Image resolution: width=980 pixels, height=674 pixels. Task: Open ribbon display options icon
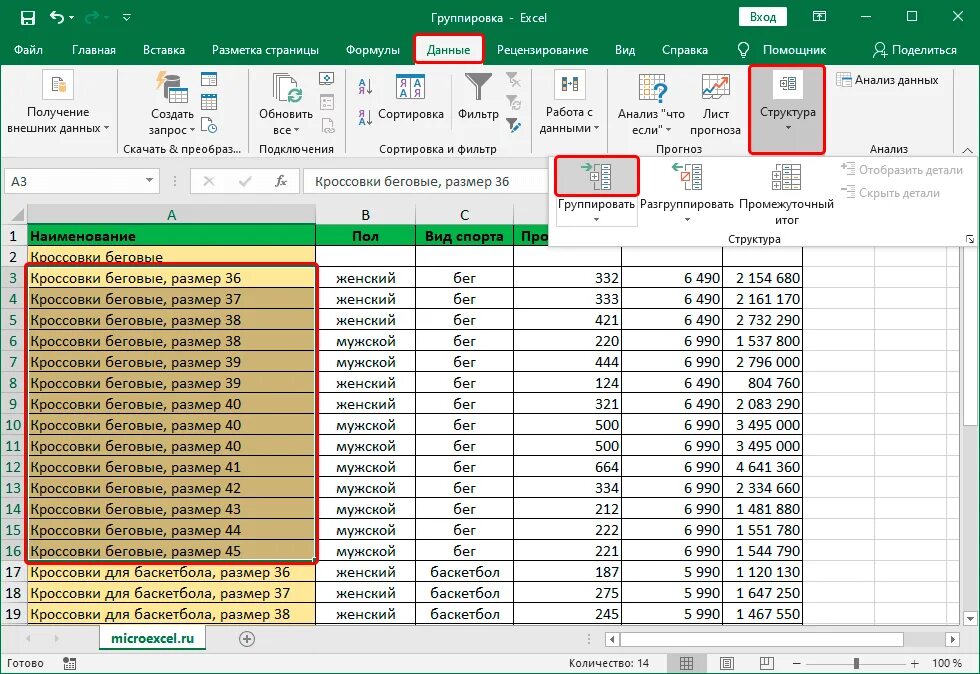(819, 17)
